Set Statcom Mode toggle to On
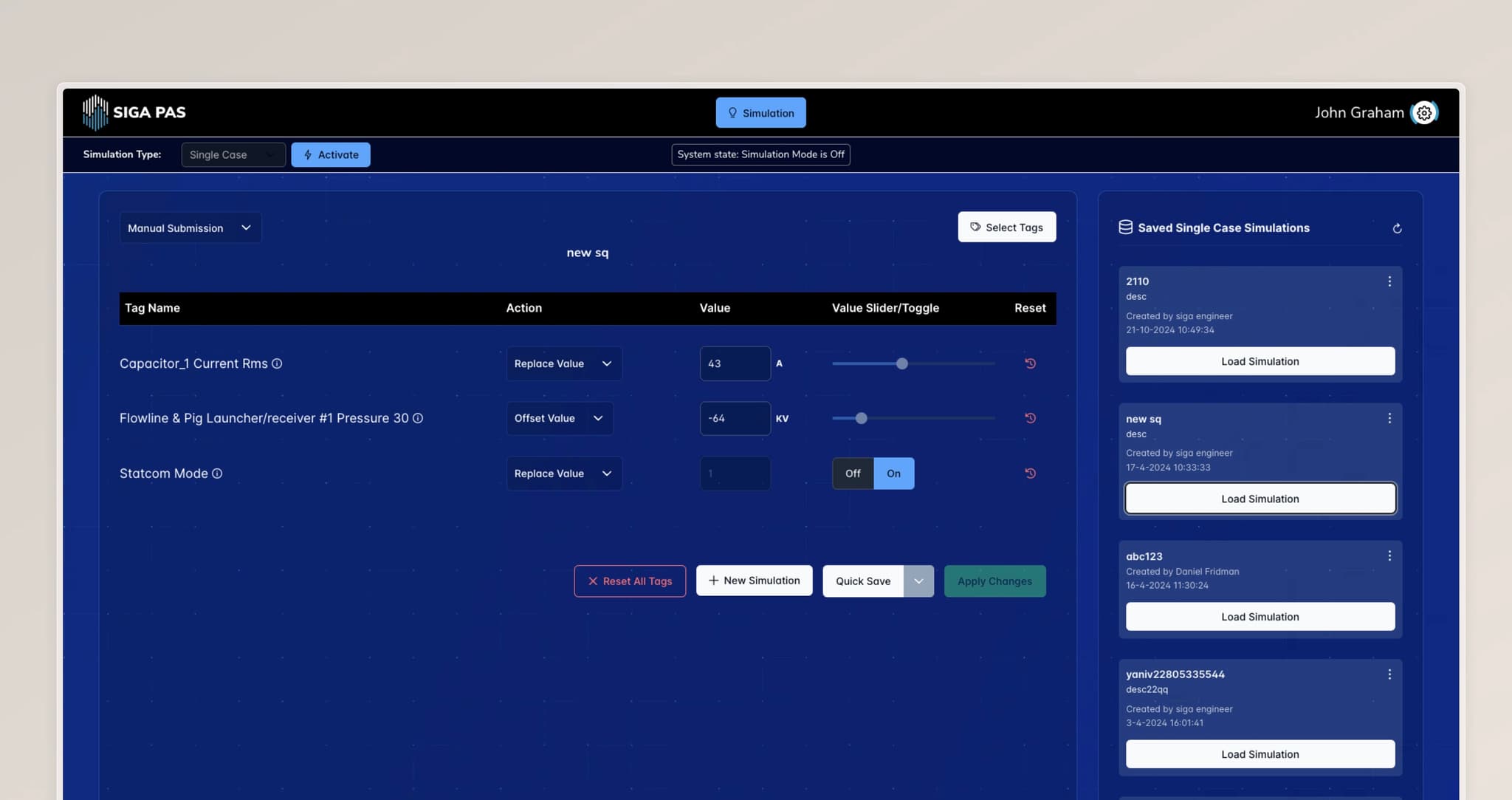The width and height of the screenshot is (1512, 800). pos(893,473)
